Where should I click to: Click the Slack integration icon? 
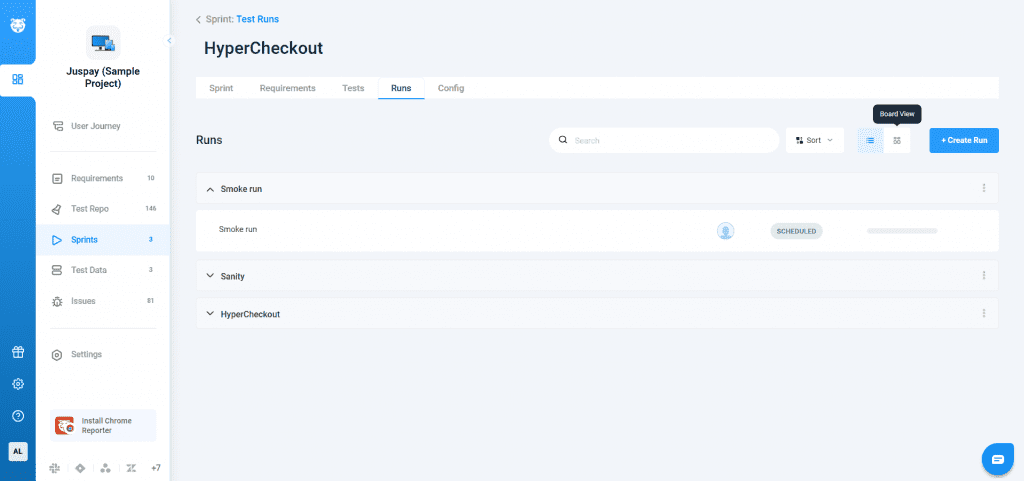point(53,468)
